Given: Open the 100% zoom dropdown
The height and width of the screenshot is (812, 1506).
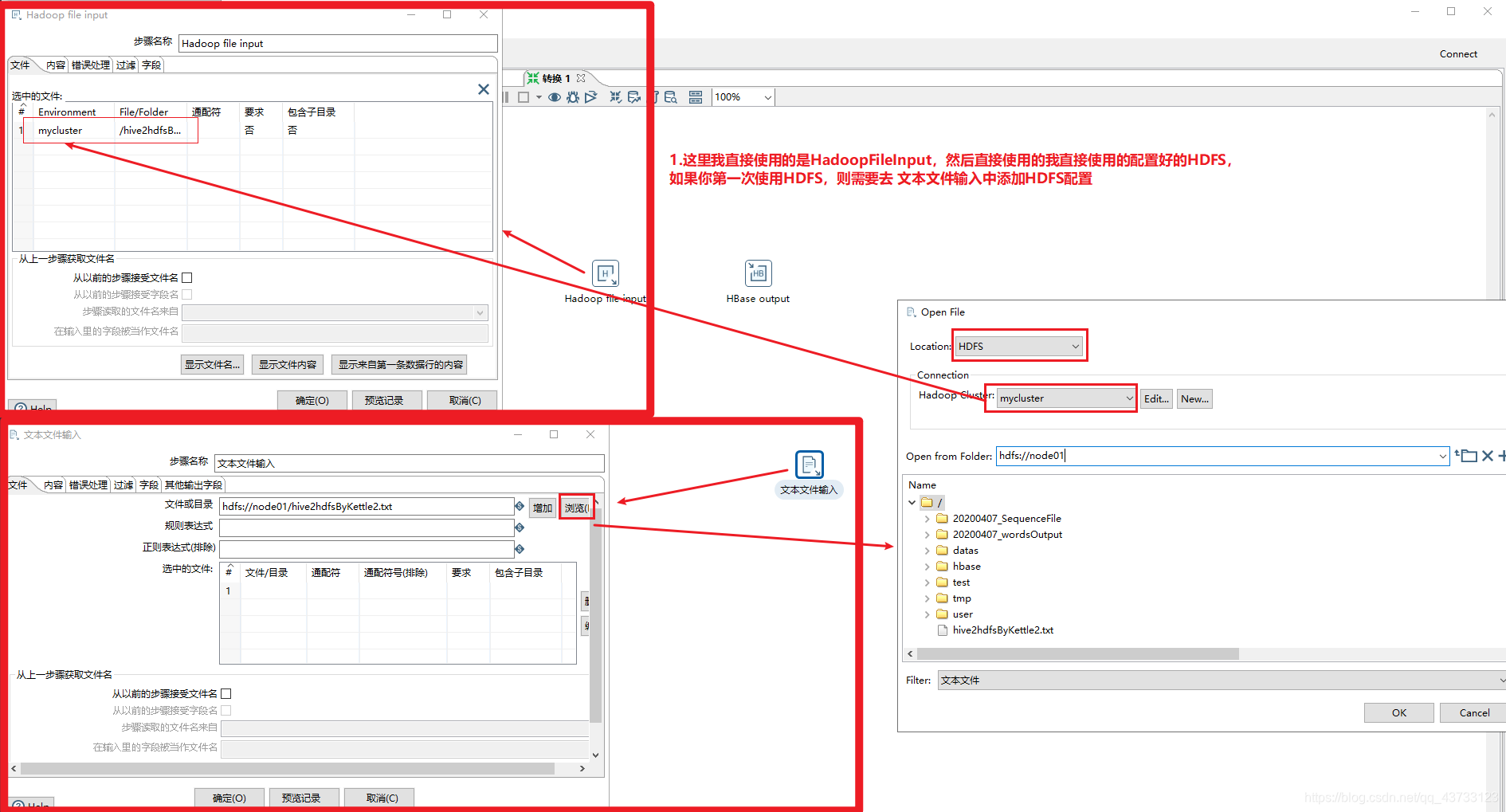Looking at the screenshot, I should pyautogui.click(x=767, y=97).
